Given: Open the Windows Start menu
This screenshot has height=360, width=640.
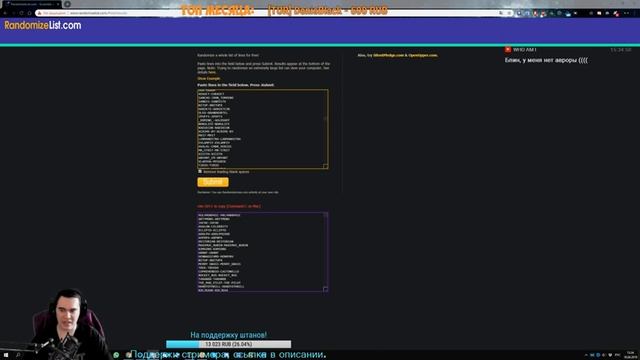Looking at the screenshot, I should point(6,355).
